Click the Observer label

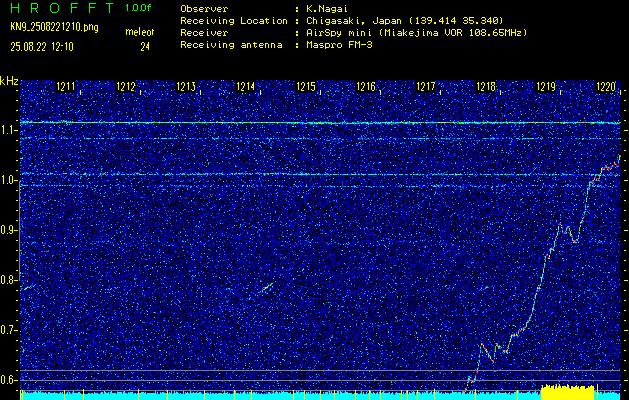204,8
